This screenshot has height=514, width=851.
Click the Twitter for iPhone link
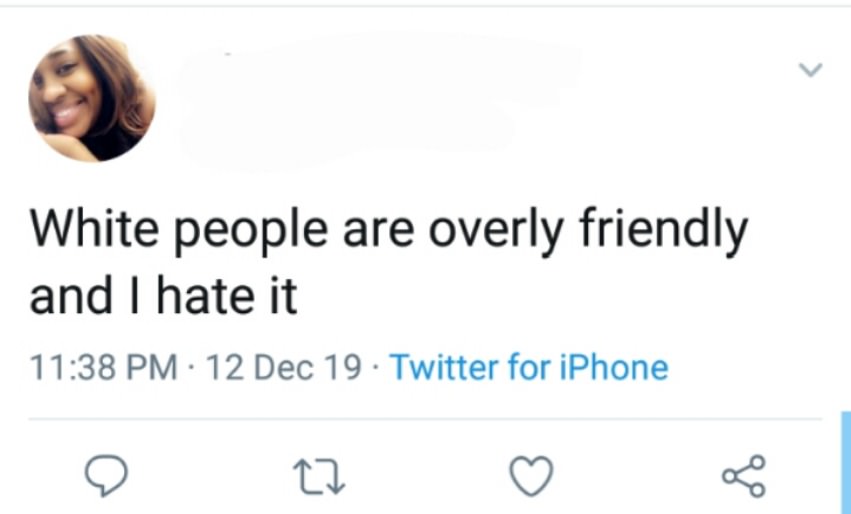tap(529, 367)
